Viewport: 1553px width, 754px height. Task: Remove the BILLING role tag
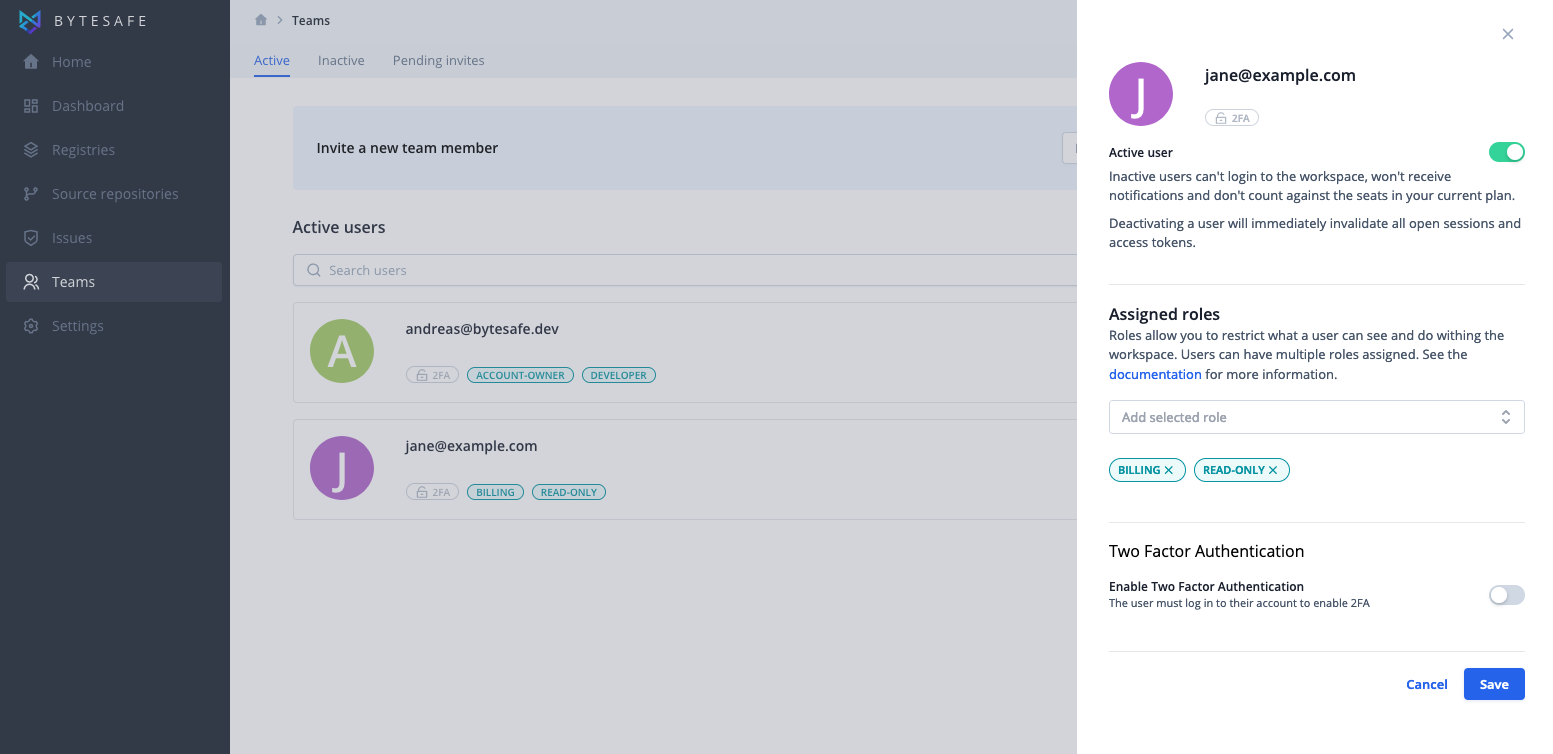[1169, 470]
